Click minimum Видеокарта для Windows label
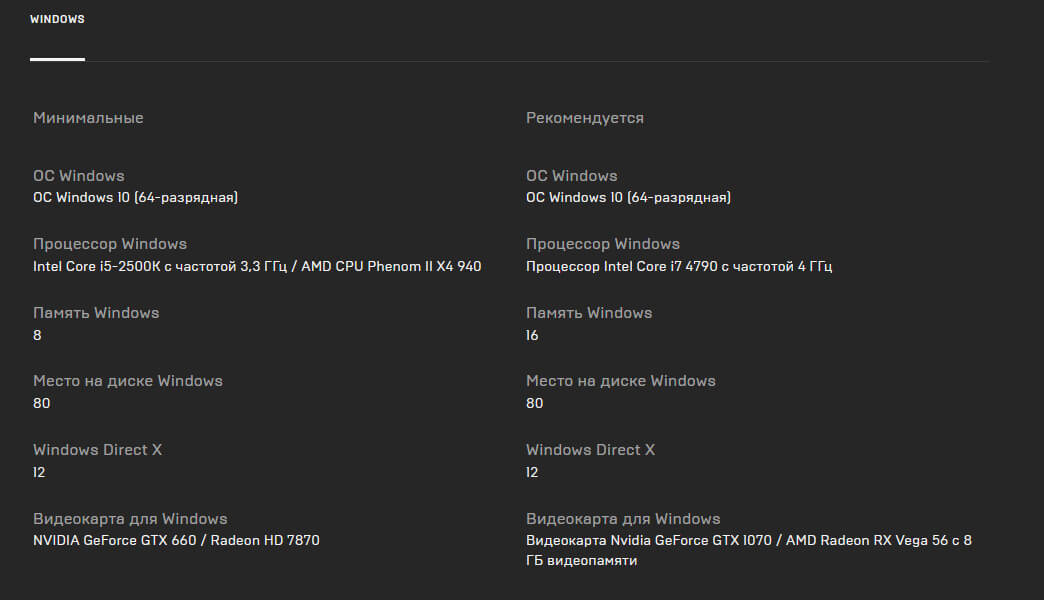1044x600 pixels. [130, 519]
